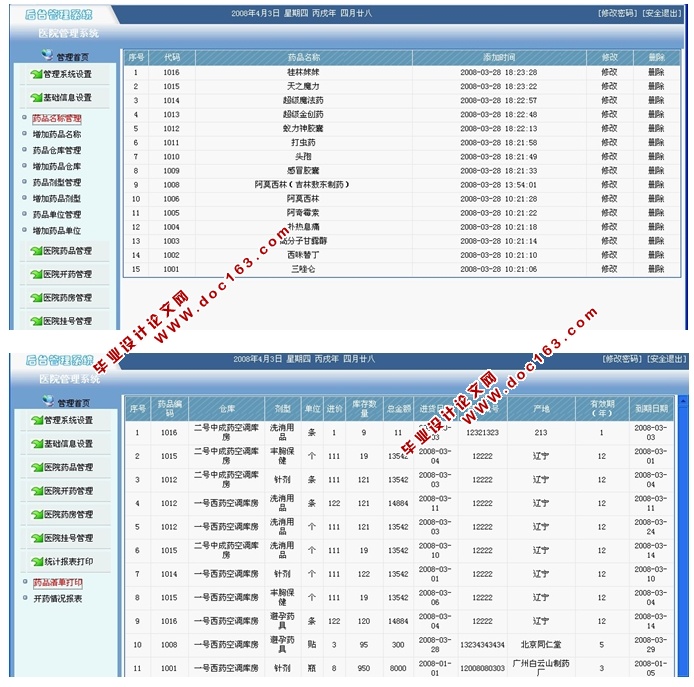Open the 药品剂型管理 page

point(57,182)
